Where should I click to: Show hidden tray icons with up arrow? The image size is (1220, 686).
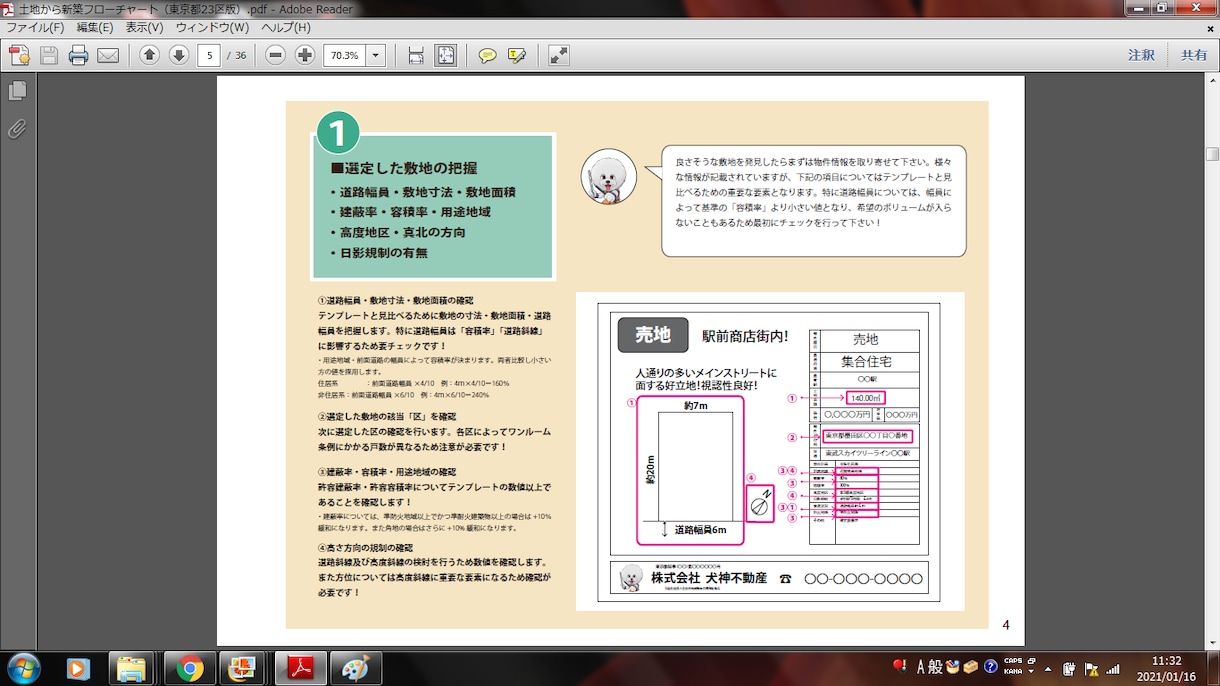tap(1046, 668)
